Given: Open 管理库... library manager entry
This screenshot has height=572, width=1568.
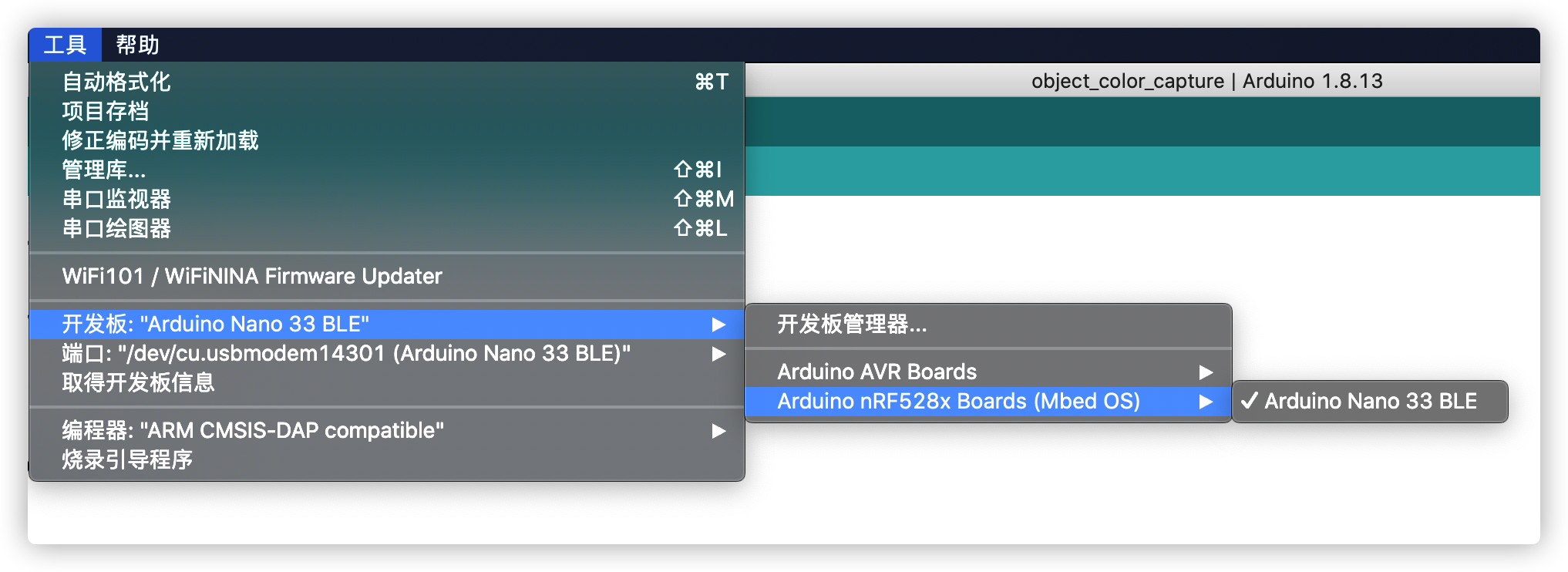Looking at the screenshot, I should coord(386,170).
